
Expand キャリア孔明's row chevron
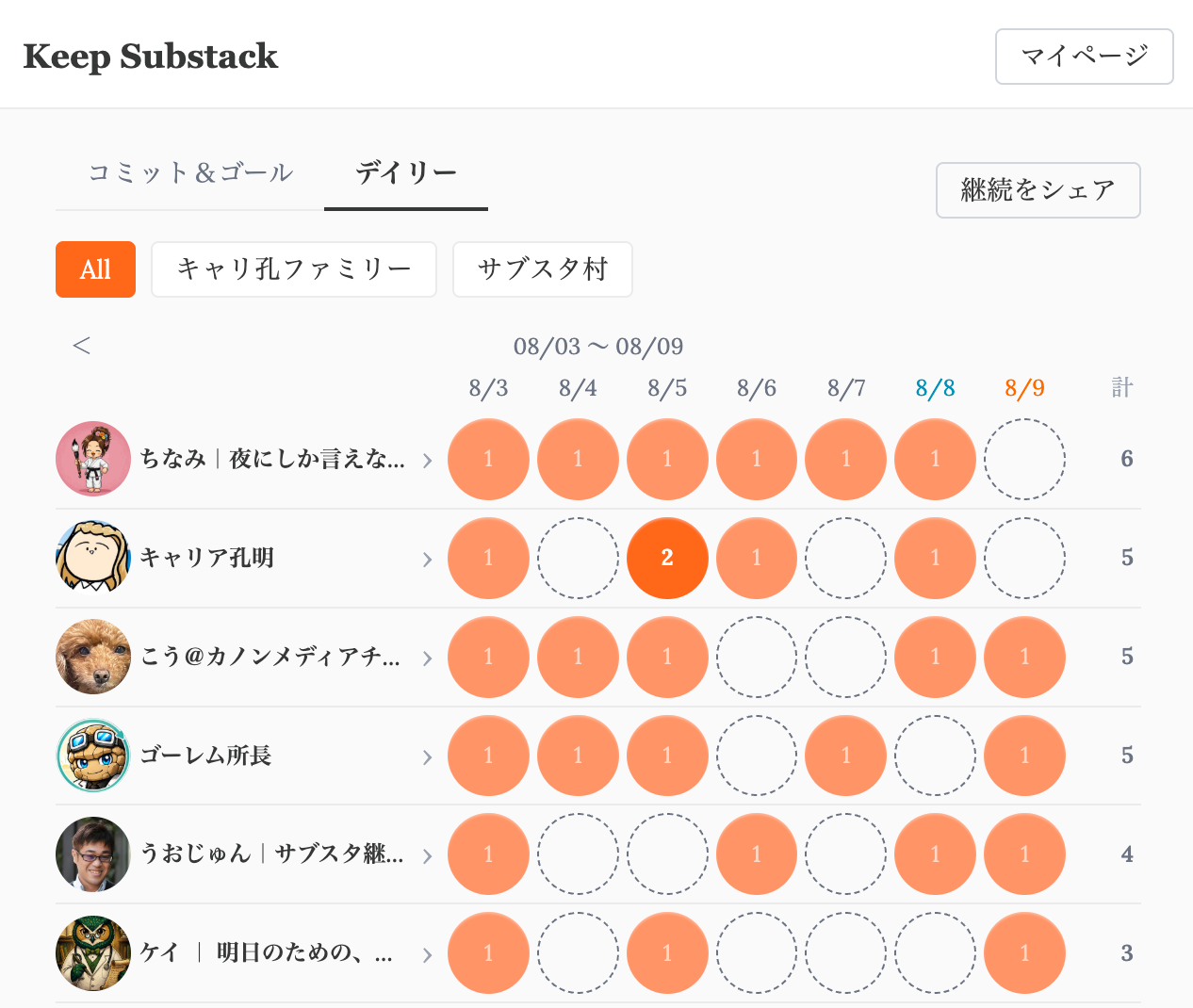pyautogui.click(x=427, y=560)
